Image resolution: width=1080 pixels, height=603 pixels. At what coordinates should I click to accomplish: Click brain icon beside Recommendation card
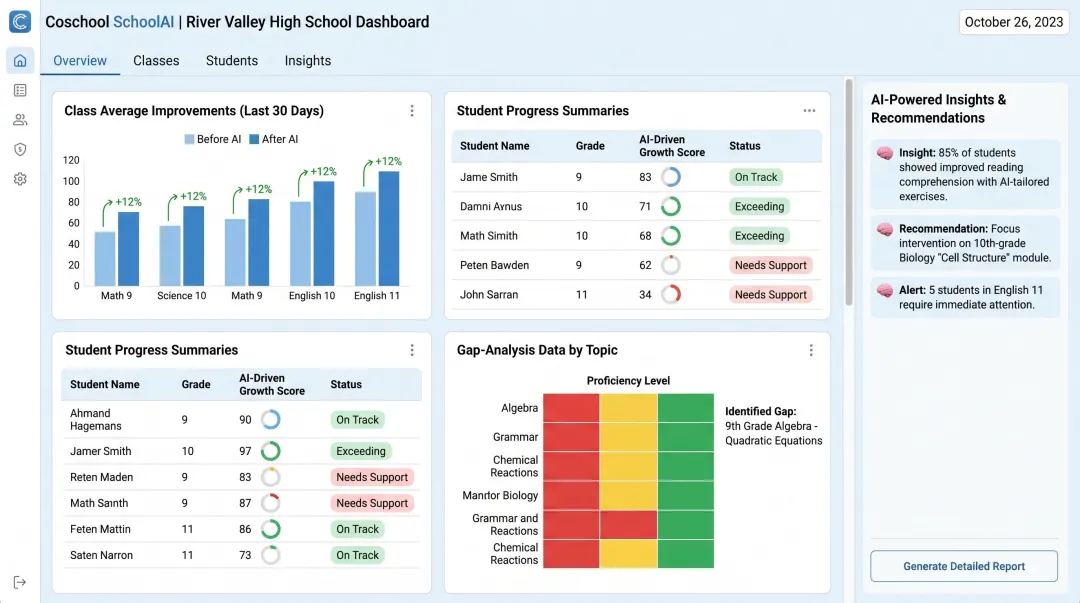[x=885, y=229]
